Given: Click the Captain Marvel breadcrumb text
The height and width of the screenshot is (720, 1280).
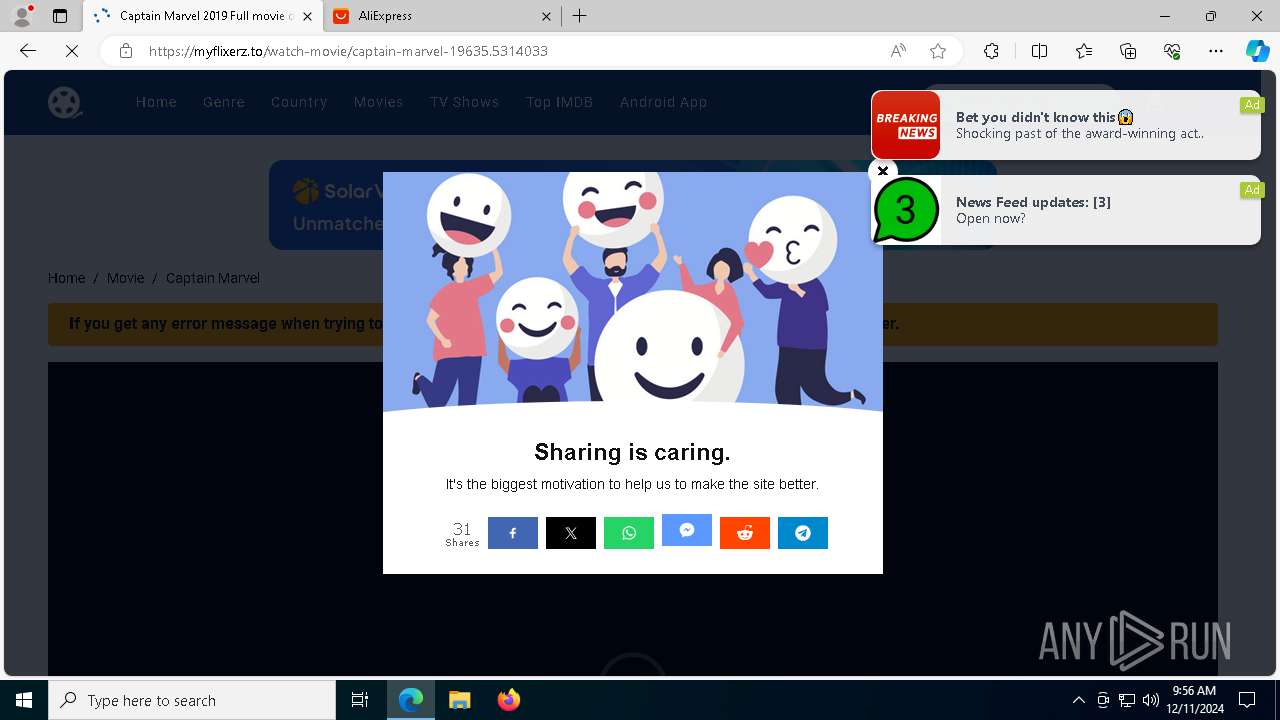Looking at the screenshot, I should 213,278.
